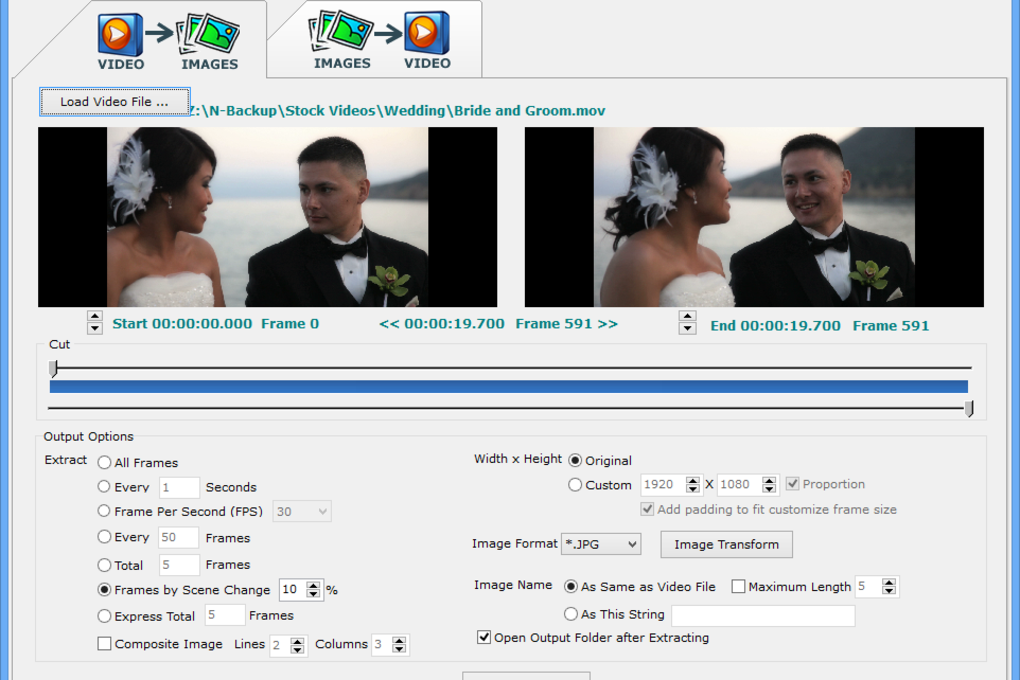The height and width of the screenshot is (680, 1020).
Task: Increase the Start time with up arrow
Action: pos(95,317)
